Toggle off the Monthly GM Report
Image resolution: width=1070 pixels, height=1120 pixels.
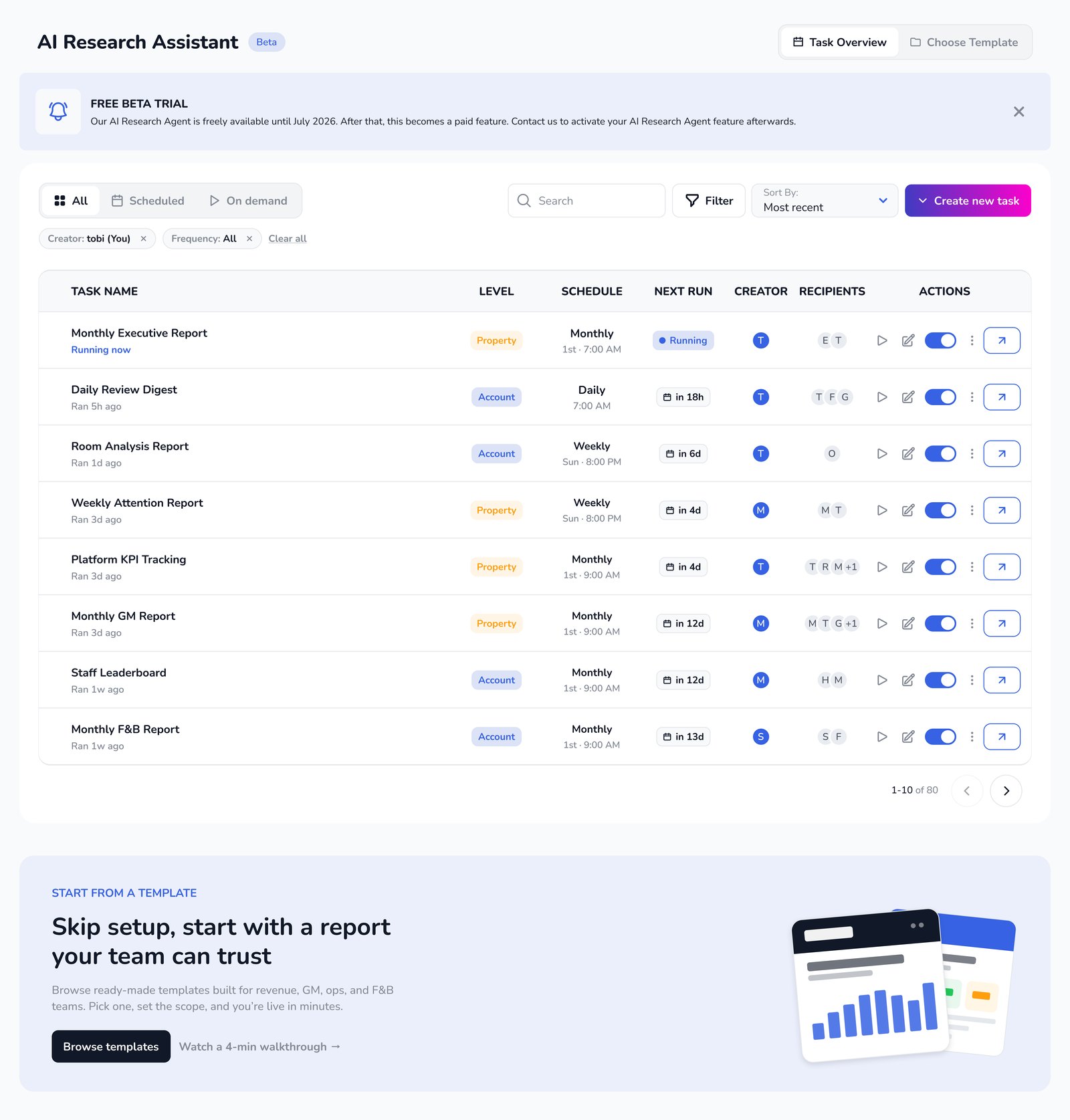(940, 623)
